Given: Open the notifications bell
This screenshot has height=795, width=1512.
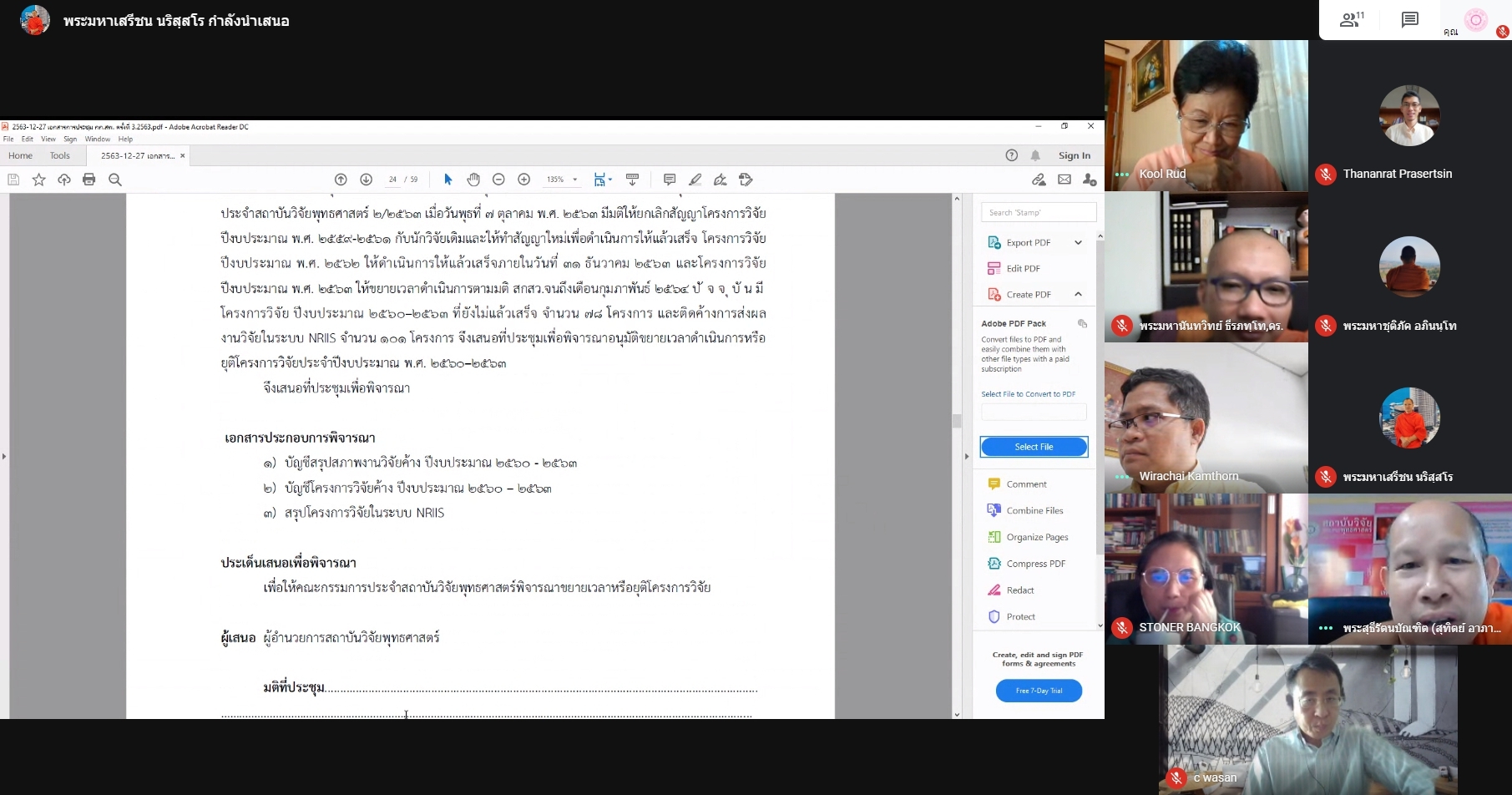Looking at the screenshot, I should (1035, 155).
